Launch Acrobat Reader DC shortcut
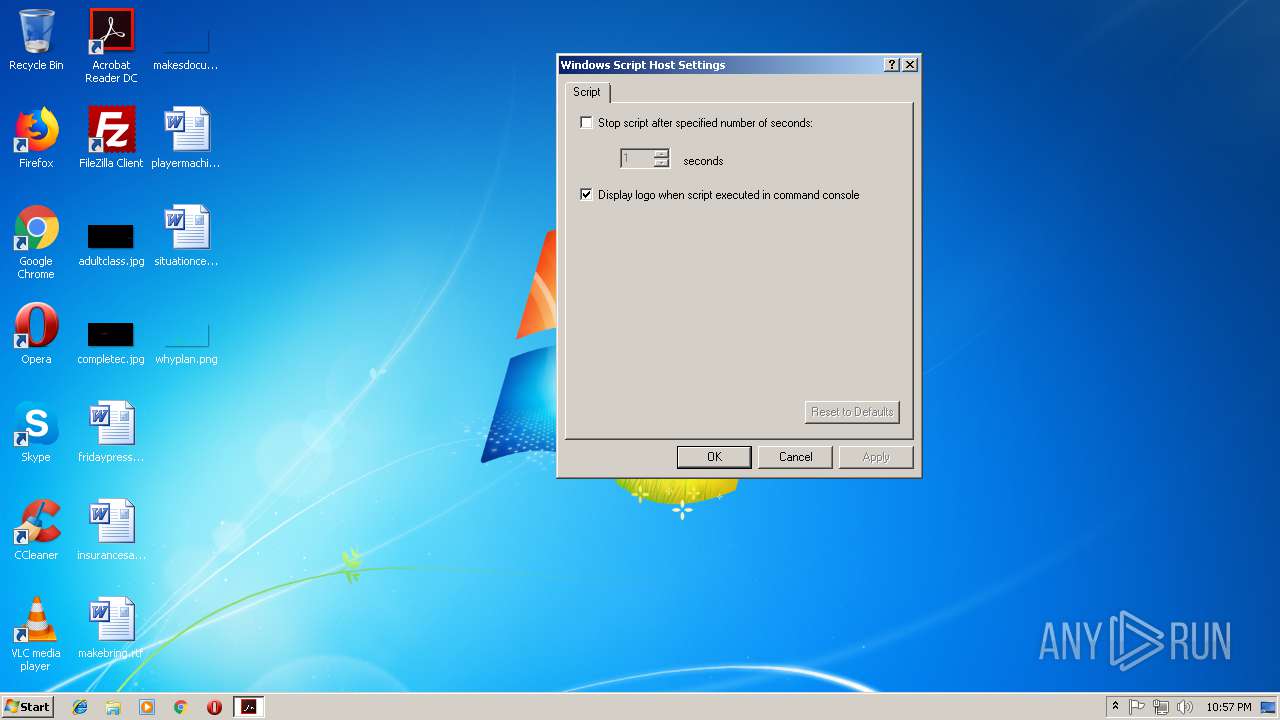 coord(111,45)
